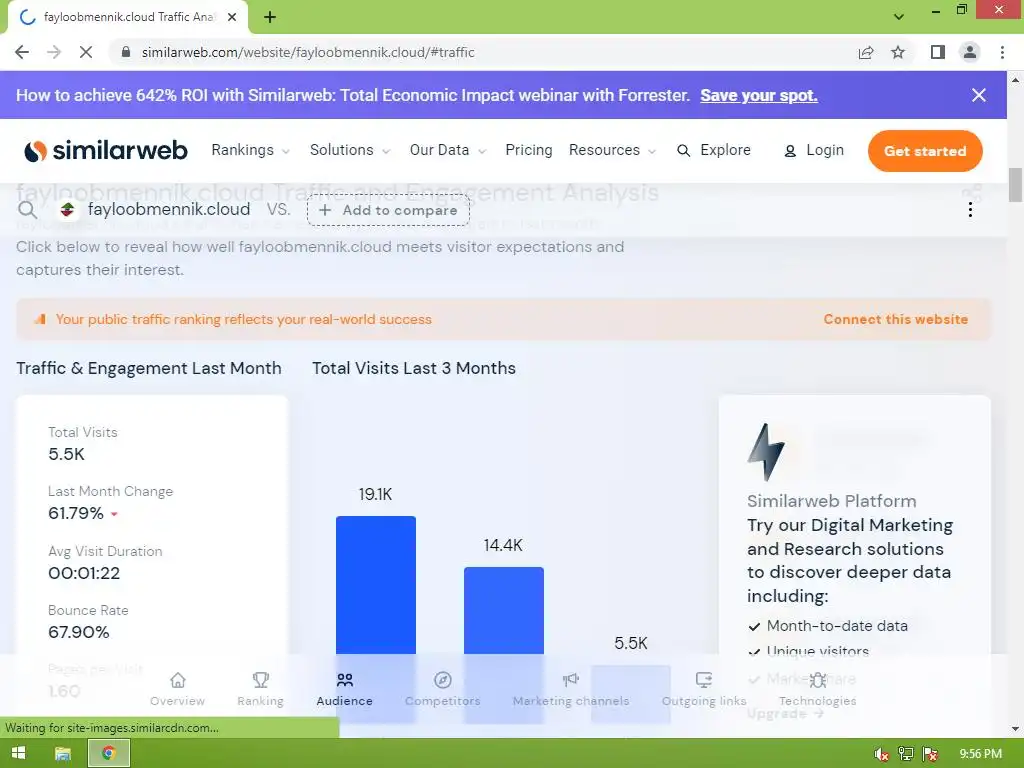Click the Total Visits Last 3 Months heading
Image resolution: width=1024 pixels, height=768 pixels.
(413, 368)
